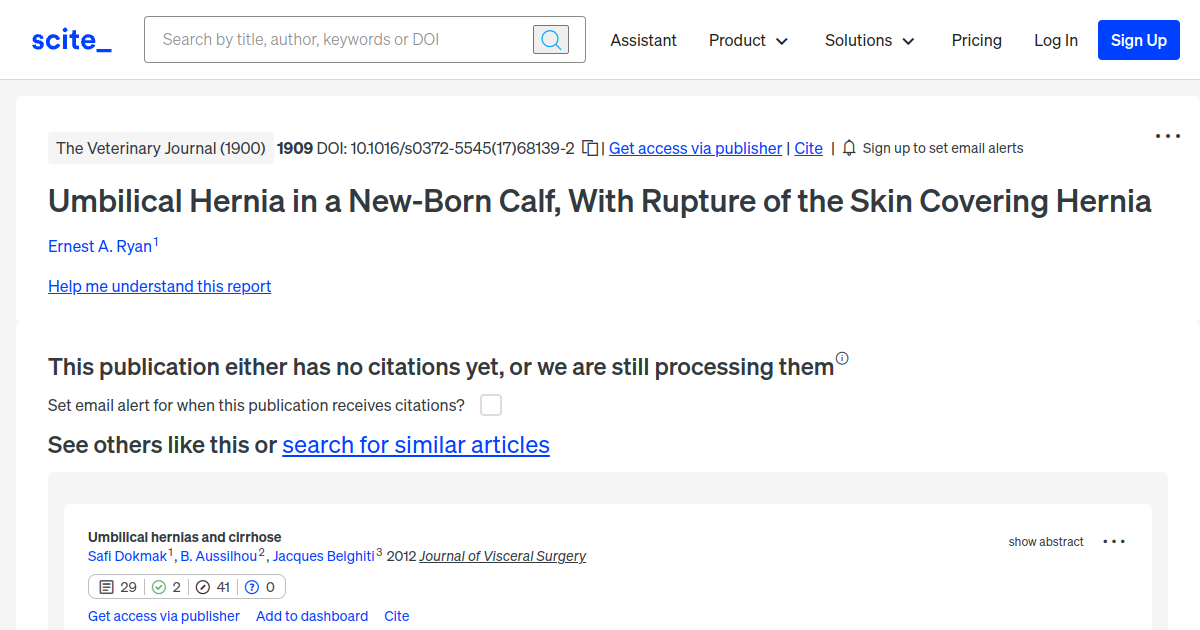The image size is (1200, 630).
Task: Open the three-dot menu on the Umbilical hernias card
Action: [1113, 542]
